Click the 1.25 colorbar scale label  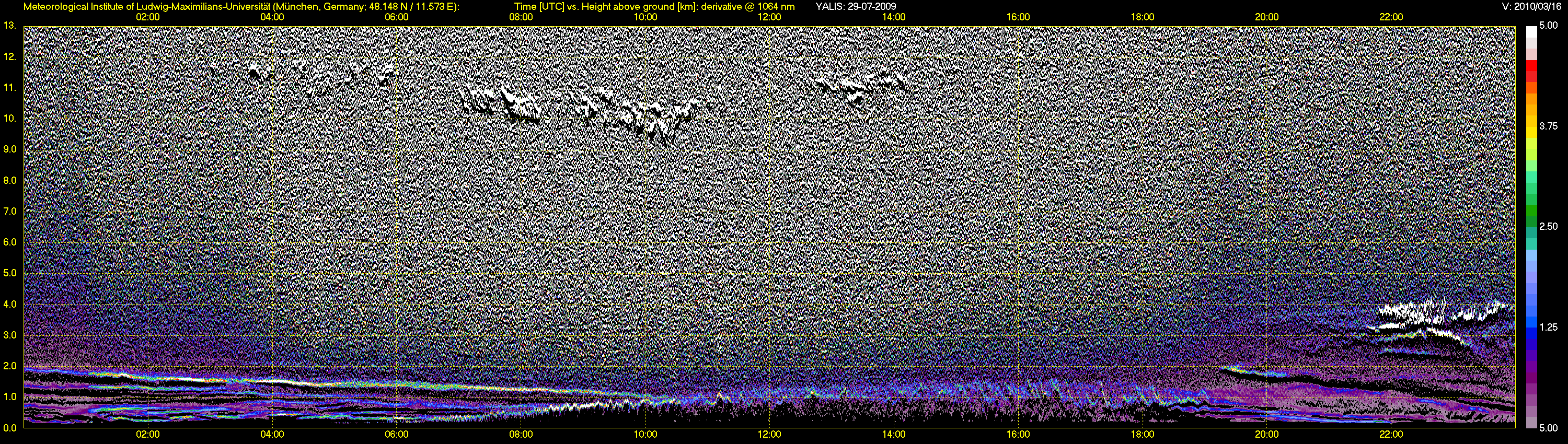[1549, 327]
